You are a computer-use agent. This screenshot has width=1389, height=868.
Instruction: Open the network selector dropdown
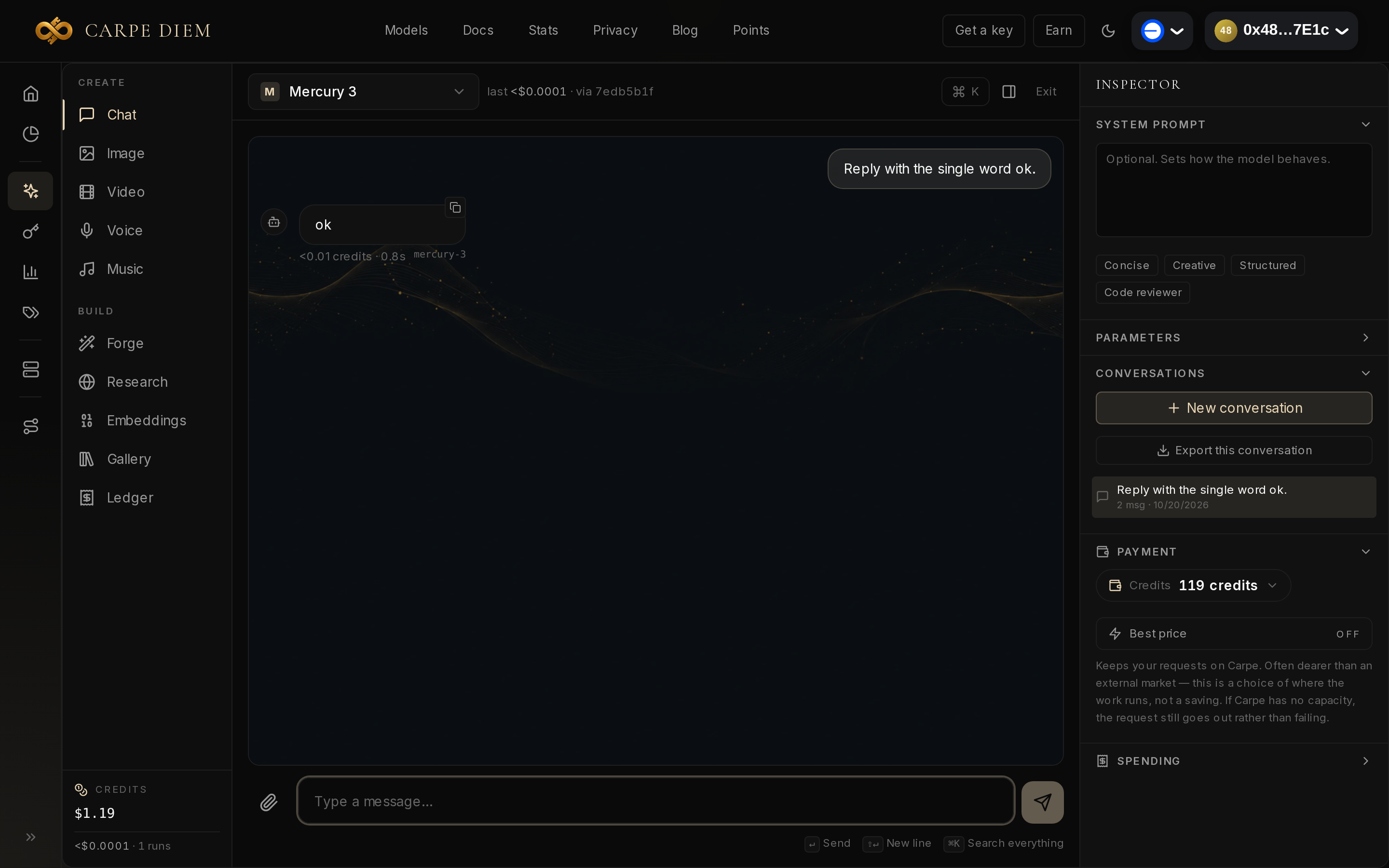click(x=1162, y=30)
